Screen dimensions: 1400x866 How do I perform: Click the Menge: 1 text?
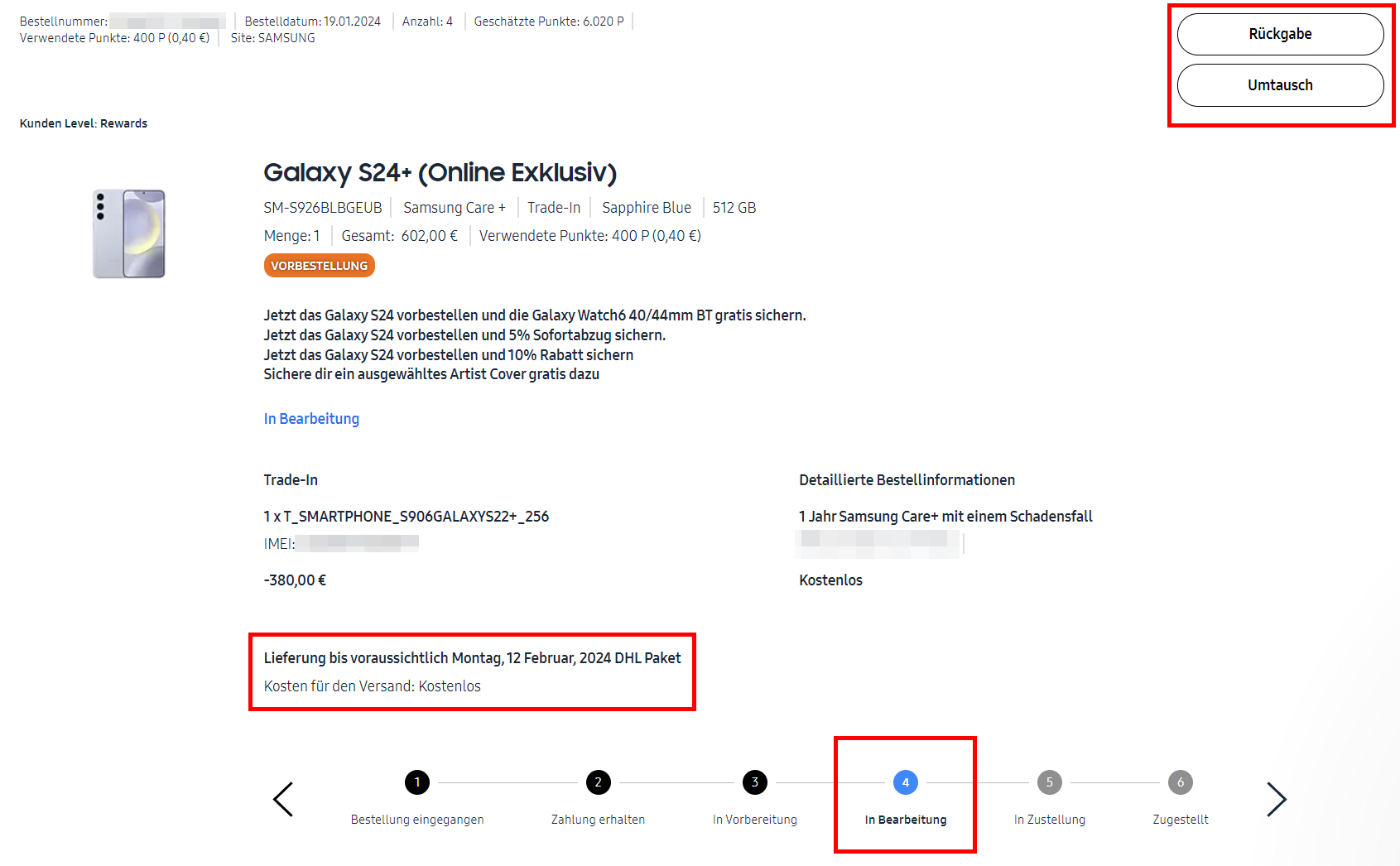coord(292,236)
